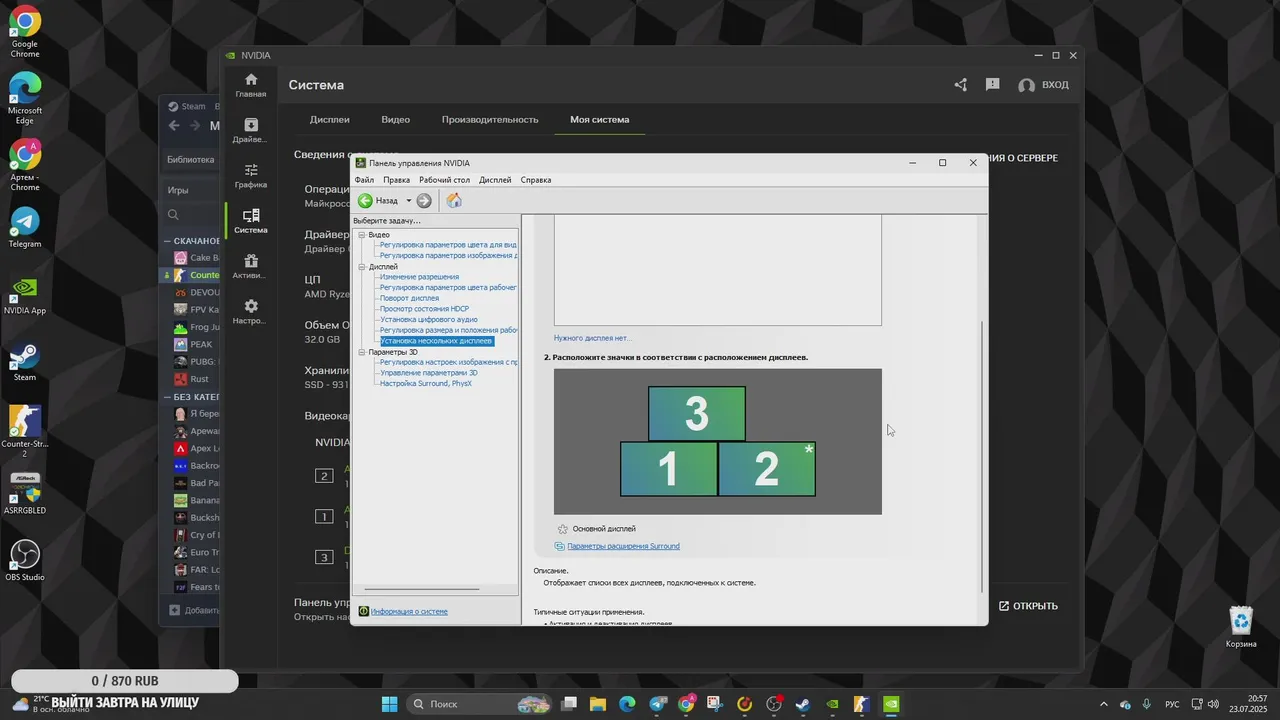Click Steam back arrow in Steam window

point(174,126)
